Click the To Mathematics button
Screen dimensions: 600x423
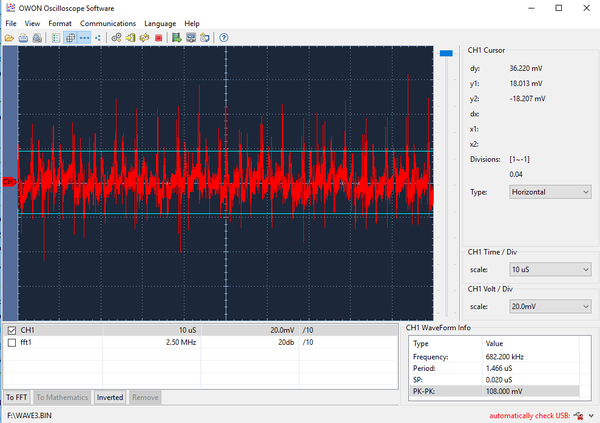pos(62,397)
